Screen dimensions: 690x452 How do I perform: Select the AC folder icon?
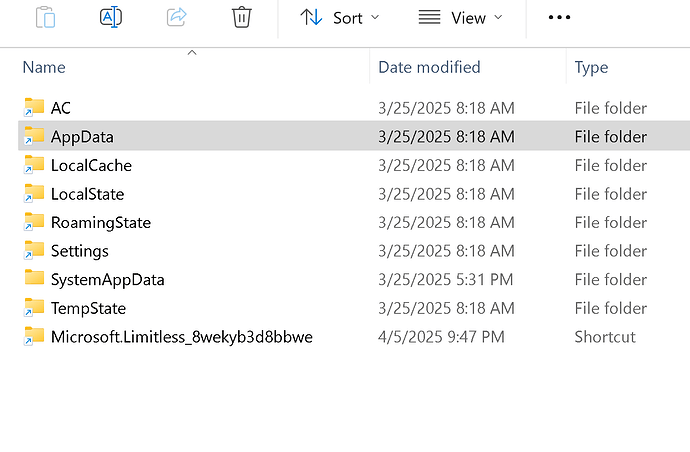34,107
